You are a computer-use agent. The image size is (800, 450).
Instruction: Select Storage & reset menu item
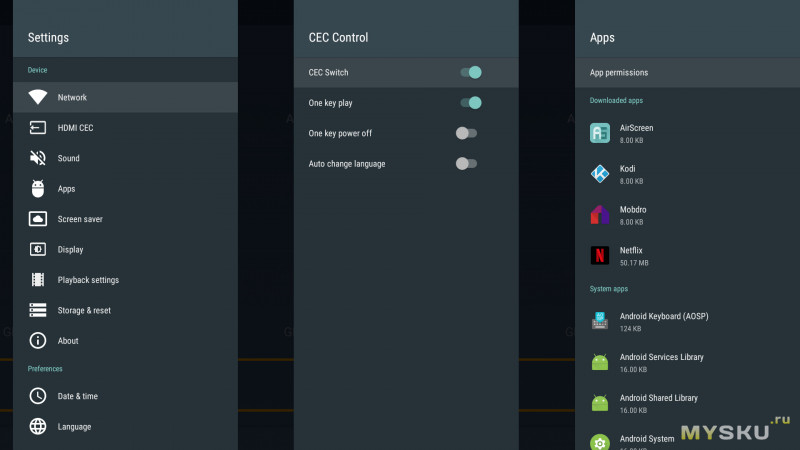84,310
